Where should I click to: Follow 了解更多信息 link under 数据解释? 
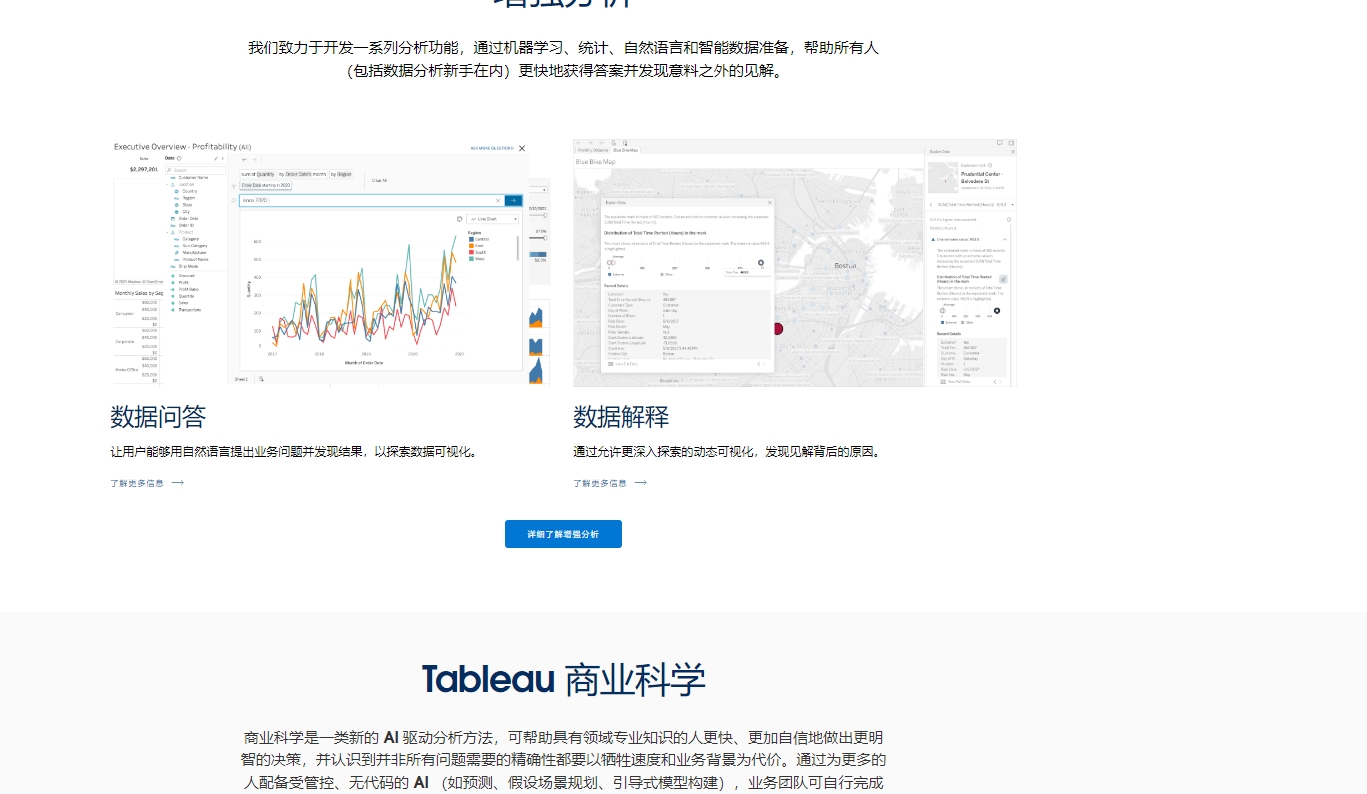click(x=610, y=483)
